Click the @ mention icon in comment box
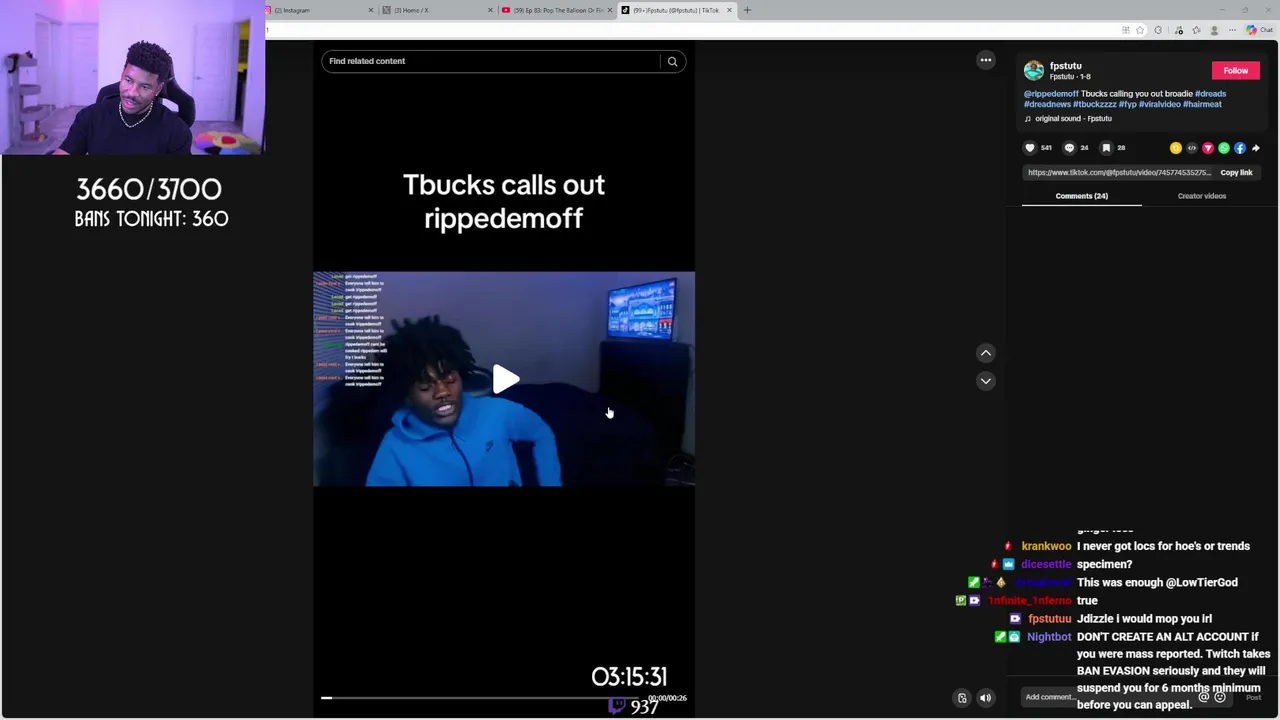 [1204, 697]
